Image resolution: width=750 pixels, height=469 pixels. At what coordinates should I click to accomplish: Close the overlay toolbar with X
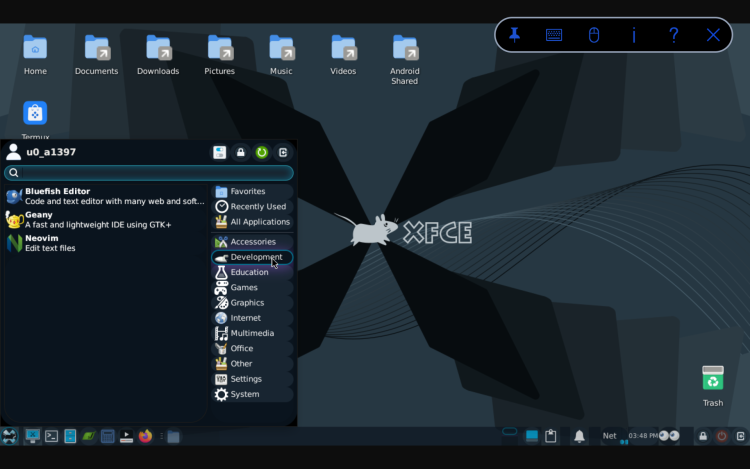pyautogui.click(x=713, y=35)
